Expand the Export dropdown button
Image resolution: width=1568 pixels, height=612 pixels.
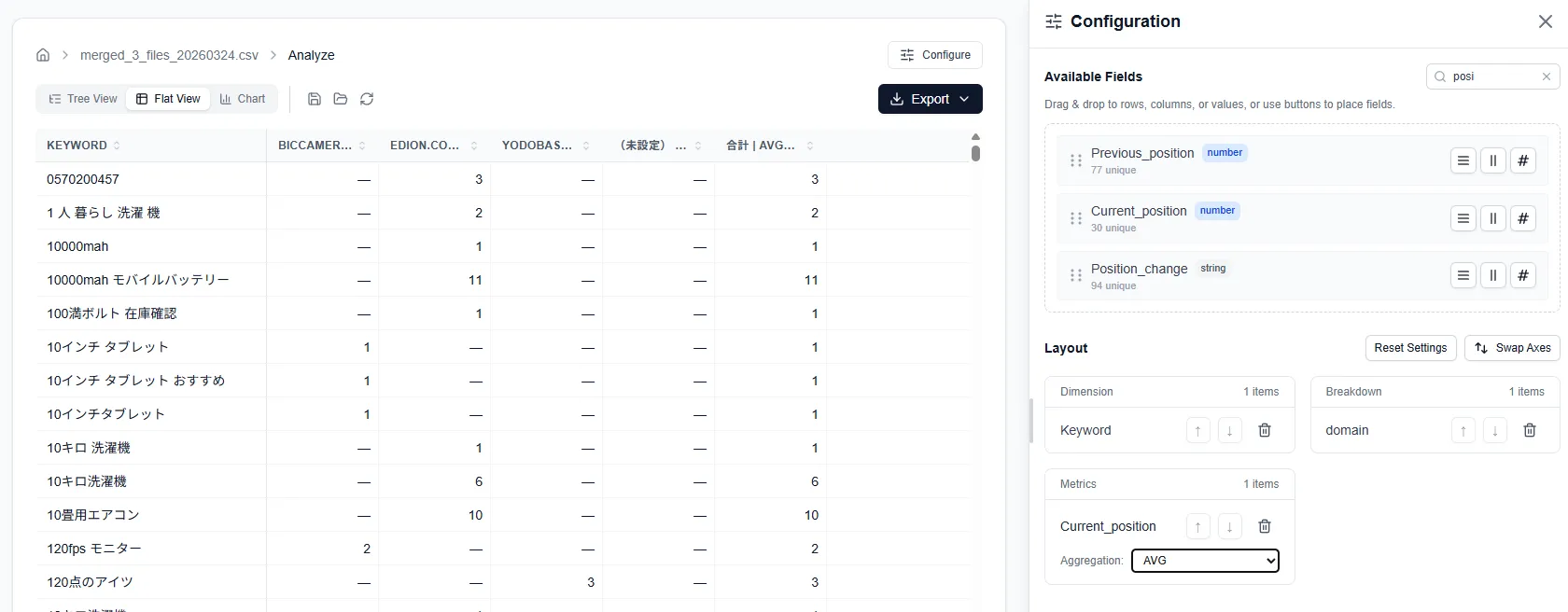[x=931, y=99]
